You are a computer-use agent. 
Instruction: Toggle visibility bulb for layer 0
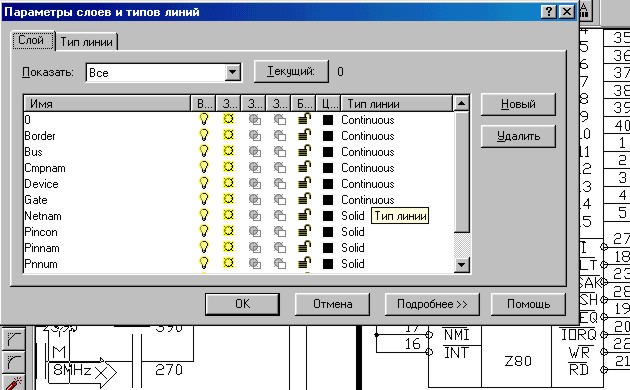coord(204,119)
